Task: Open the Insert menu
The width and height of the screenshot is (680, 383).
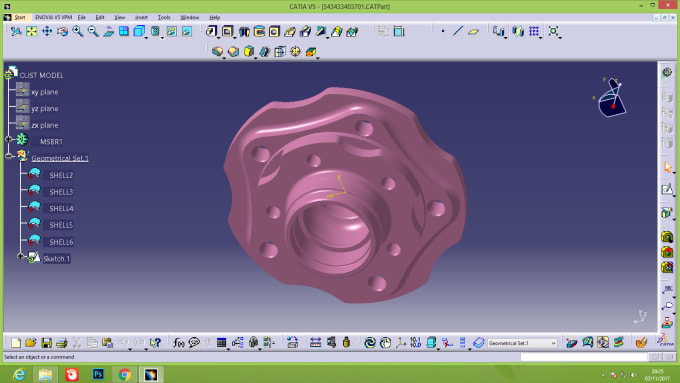Action: [141, 17]
